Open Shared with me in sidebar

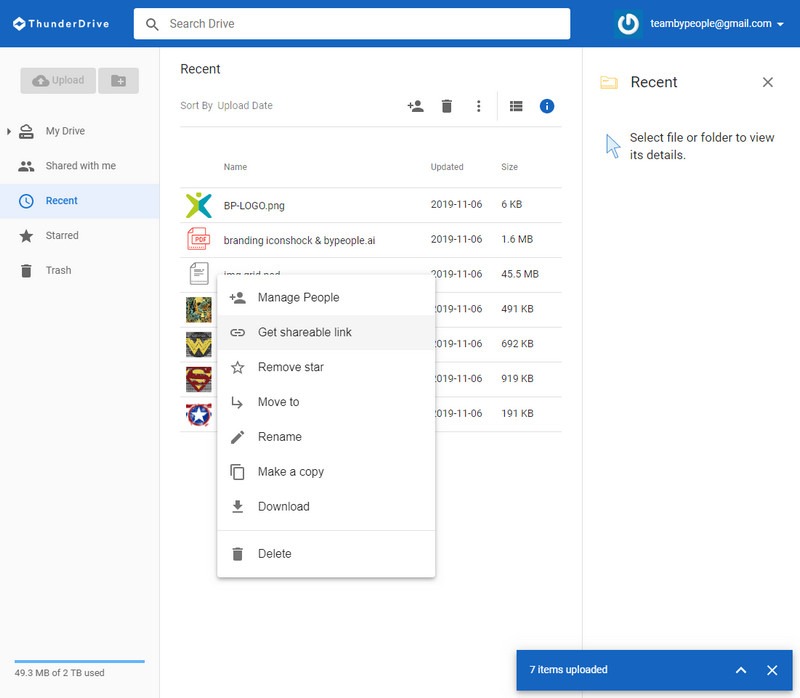coord(80,166)
